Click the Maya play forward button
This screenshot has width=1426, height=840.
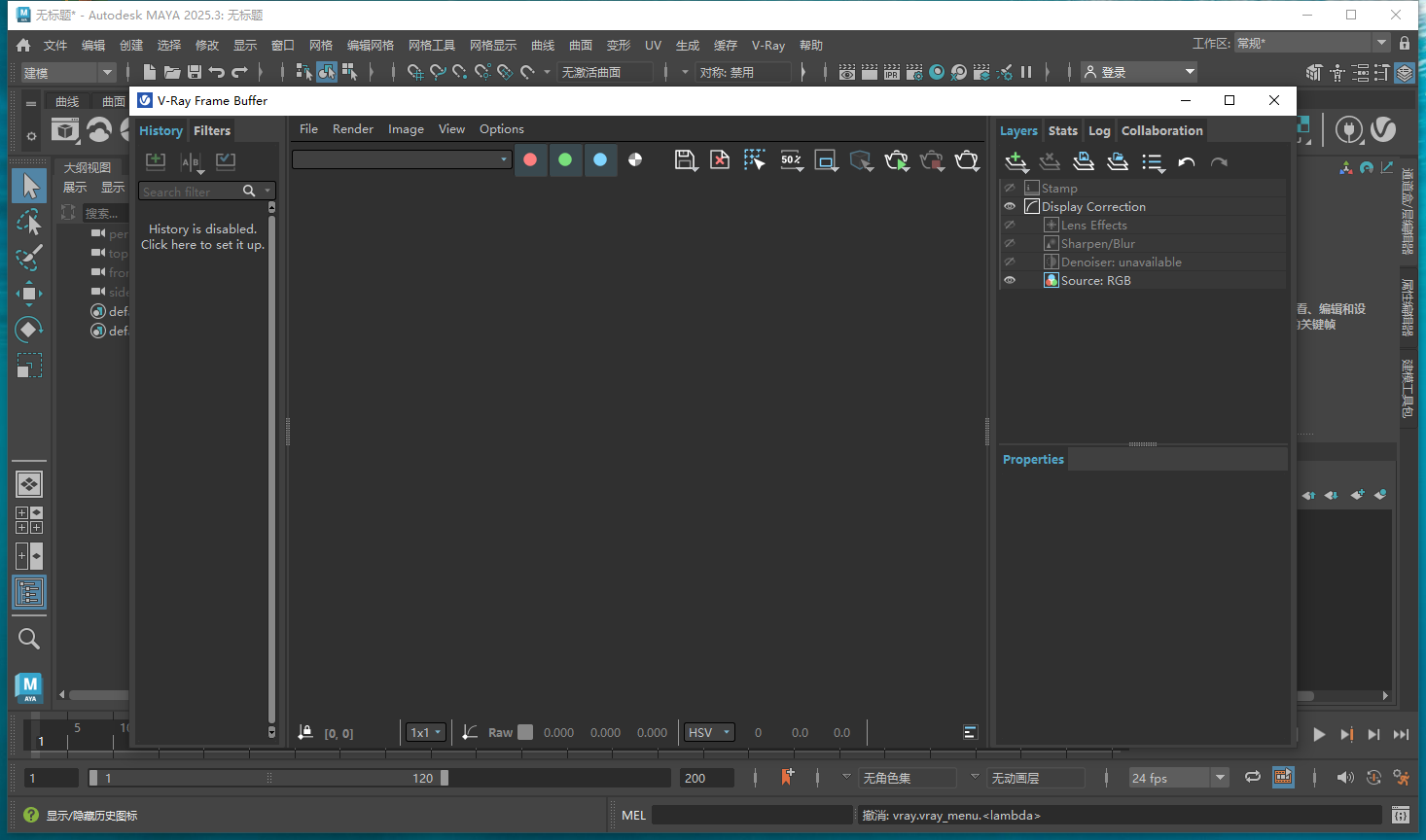(1319, 734)
